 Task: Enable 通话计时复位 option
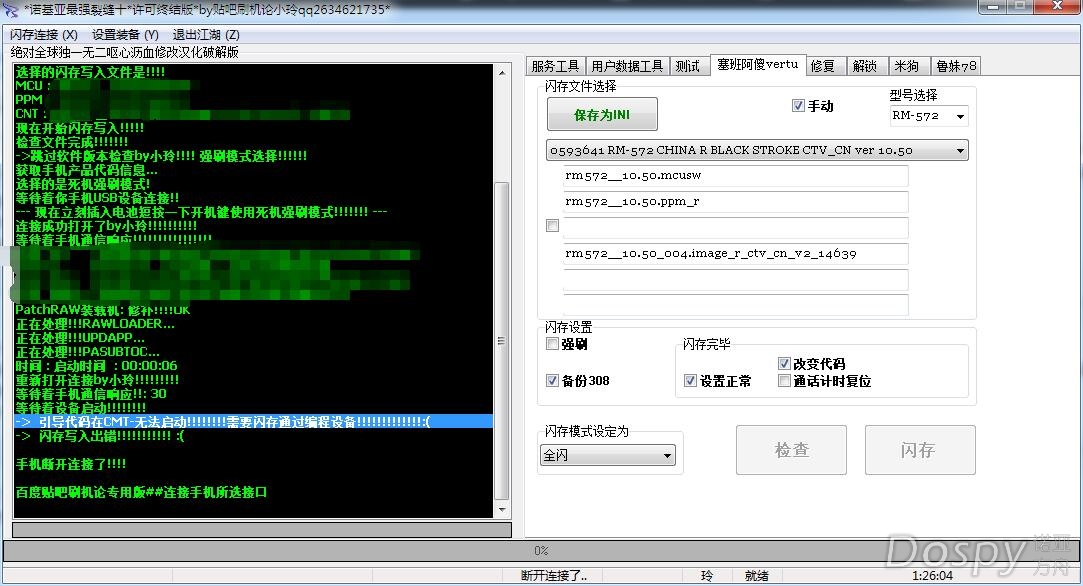click(785, 381)
